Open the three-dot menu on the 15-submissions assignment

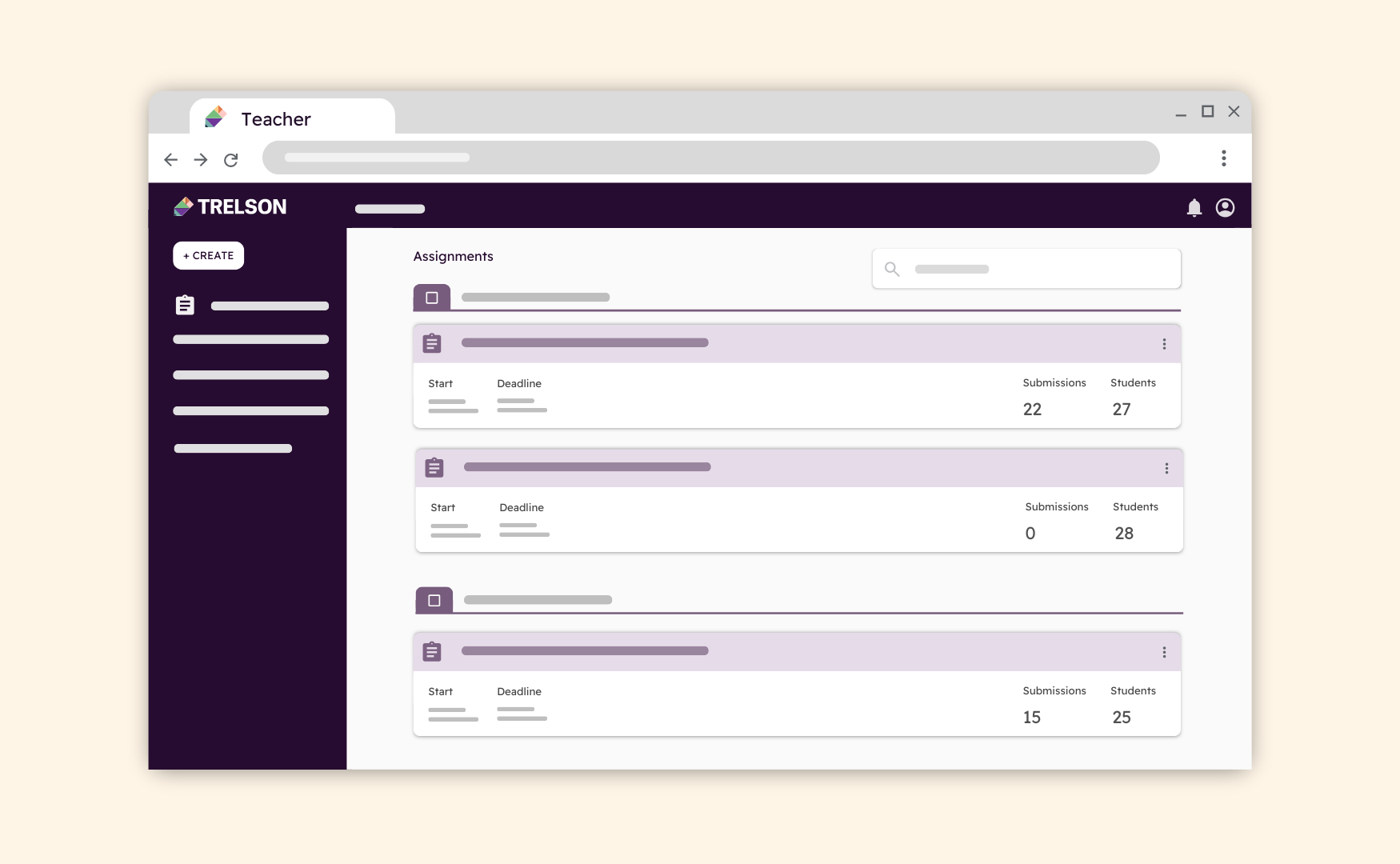pos(1164,652)
